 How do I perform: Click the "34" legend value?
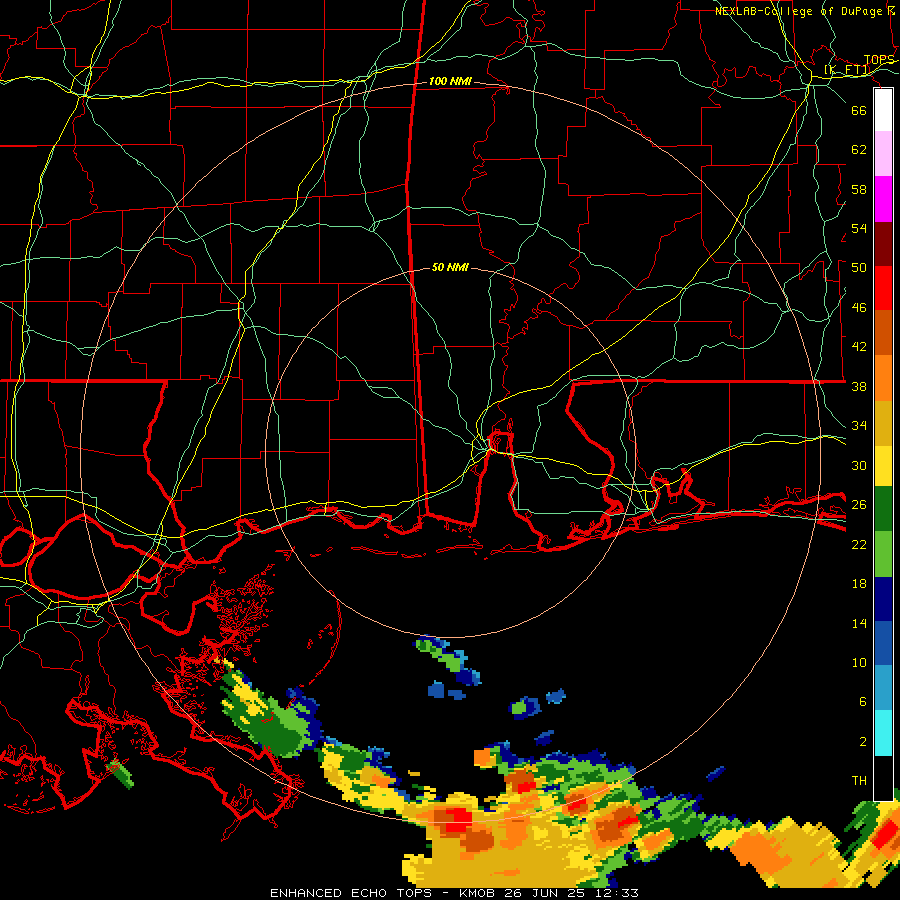tap(859, 426)
